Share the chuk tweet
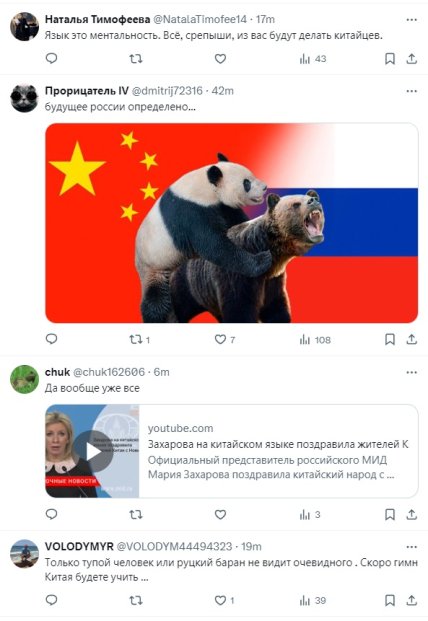Viewport: 428px width, 621px height. point(412,514)
